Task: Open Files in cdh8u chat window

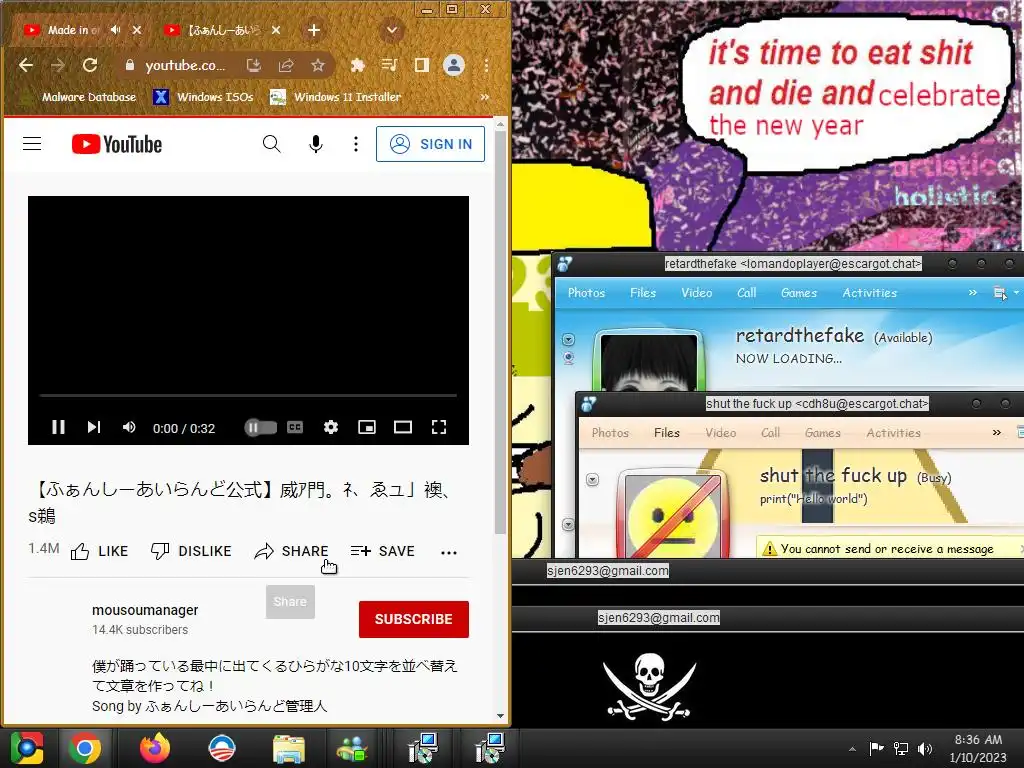Action: coord(667,432)
